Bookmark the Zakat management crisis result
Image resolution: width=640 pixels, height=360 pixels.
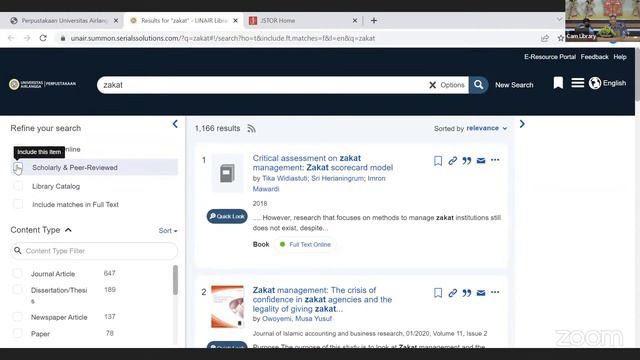coord(438,293)
